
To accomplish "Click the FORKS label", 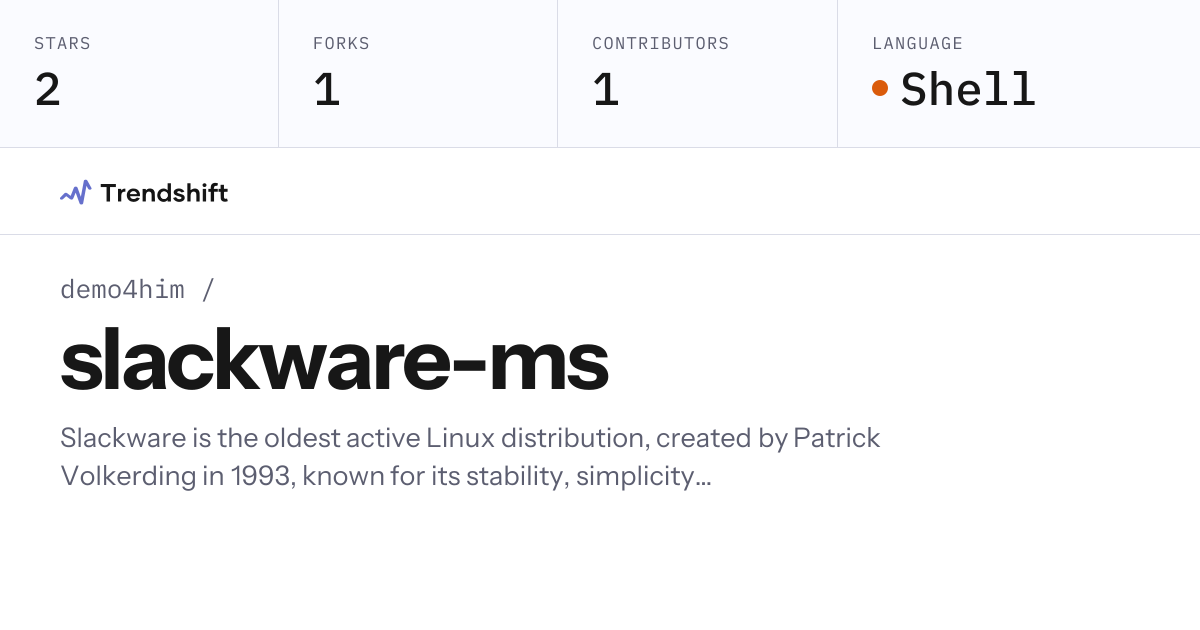I will pos(341,44).
